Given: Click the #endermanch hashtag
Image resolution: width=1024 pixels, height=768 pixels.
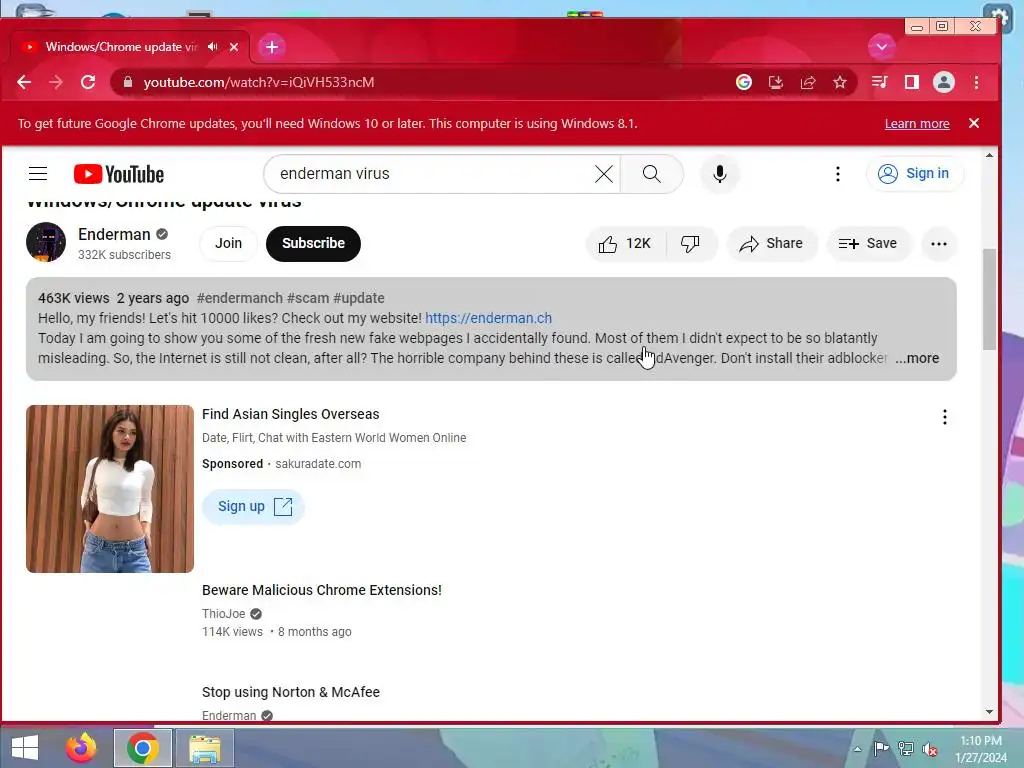Looking at the screenshot, I should coord(240,298).
